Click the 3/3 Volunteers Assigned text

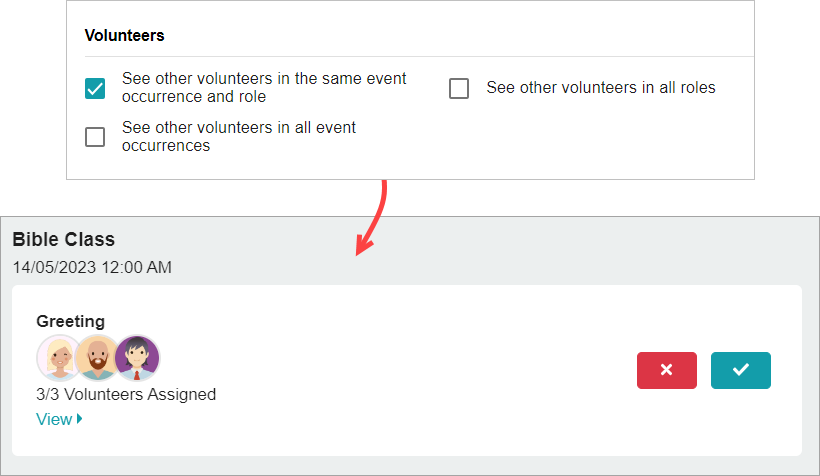(126, 394)
